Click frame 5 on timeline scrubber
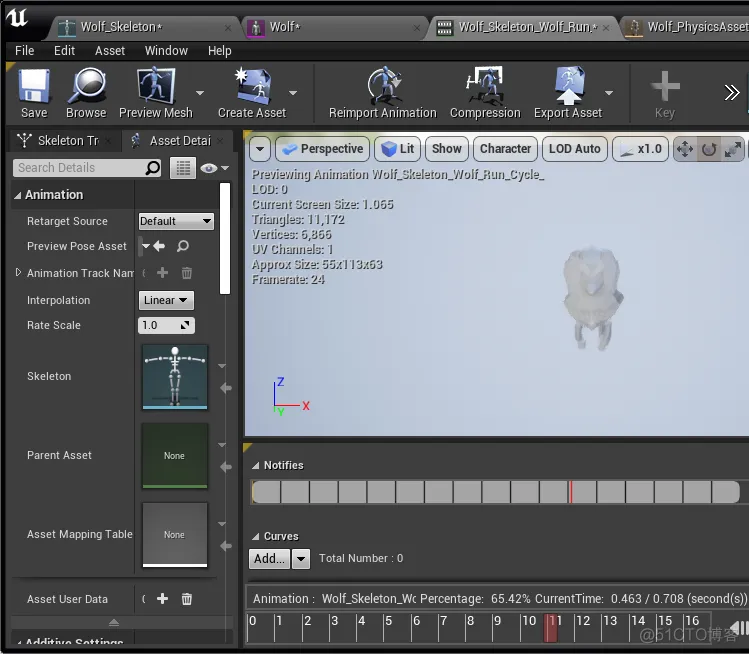 pos(388,621)
